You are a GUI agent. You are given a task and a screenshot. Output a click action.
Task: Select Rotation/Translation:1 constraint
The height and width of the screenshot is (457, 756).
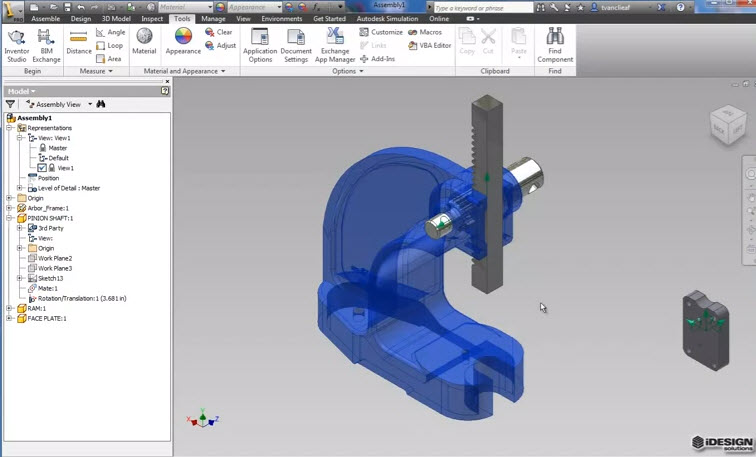pos(77,298)
